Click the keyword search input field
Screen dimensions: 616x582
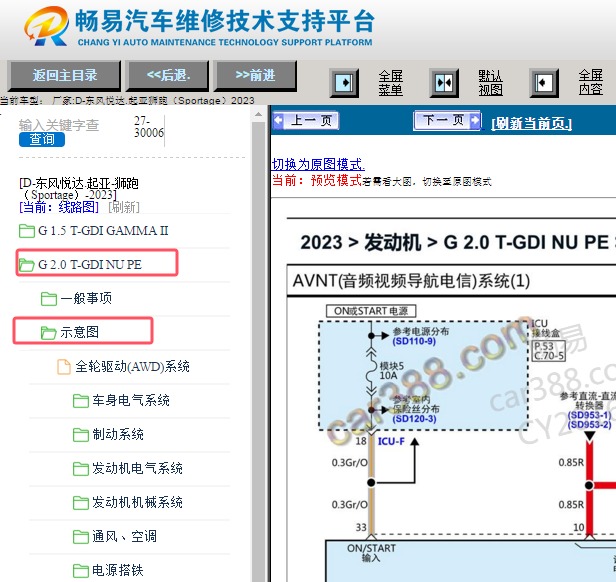[73, 126]
